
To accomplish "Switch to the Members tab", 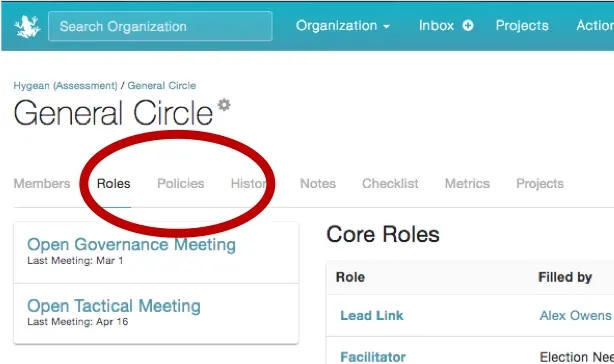I will click(42, 184).
